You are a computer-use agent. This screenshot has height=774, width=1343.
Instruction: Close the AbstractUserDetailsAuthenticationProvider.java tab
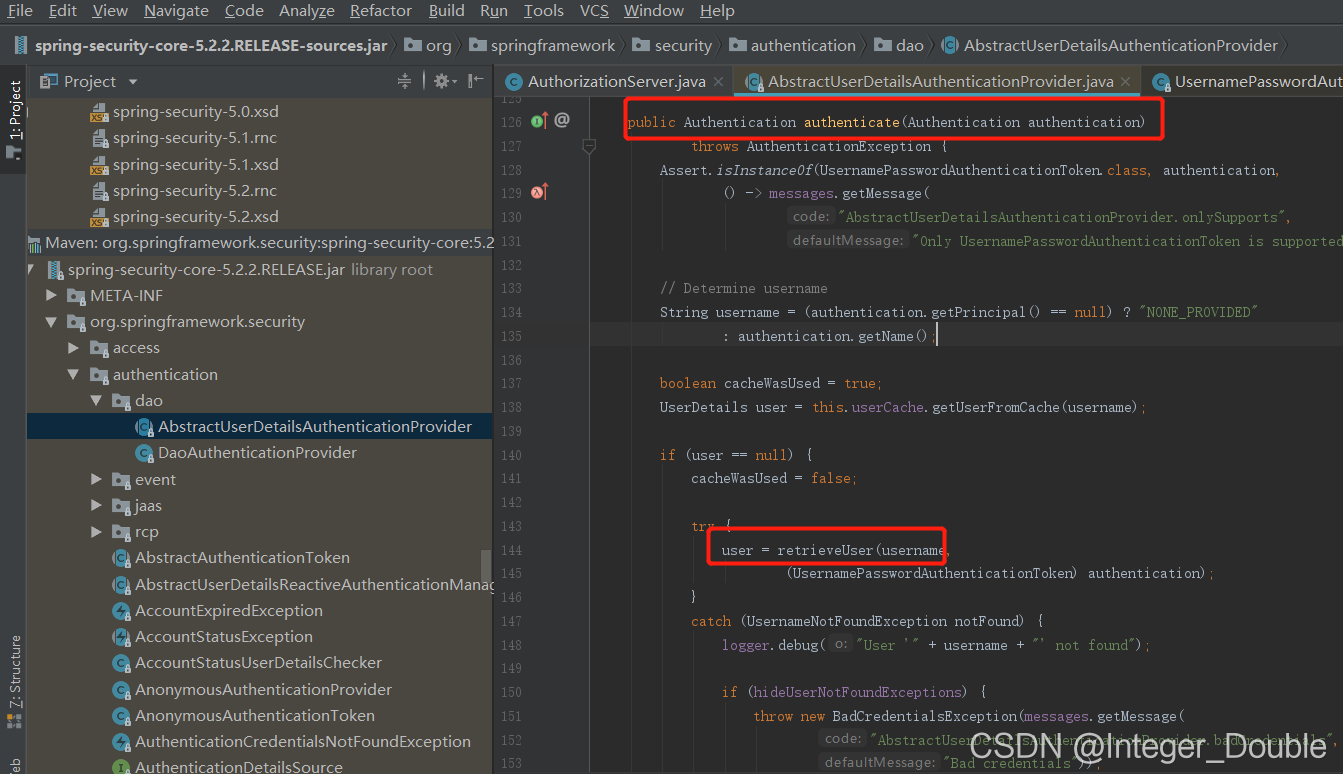point(1126,82)
